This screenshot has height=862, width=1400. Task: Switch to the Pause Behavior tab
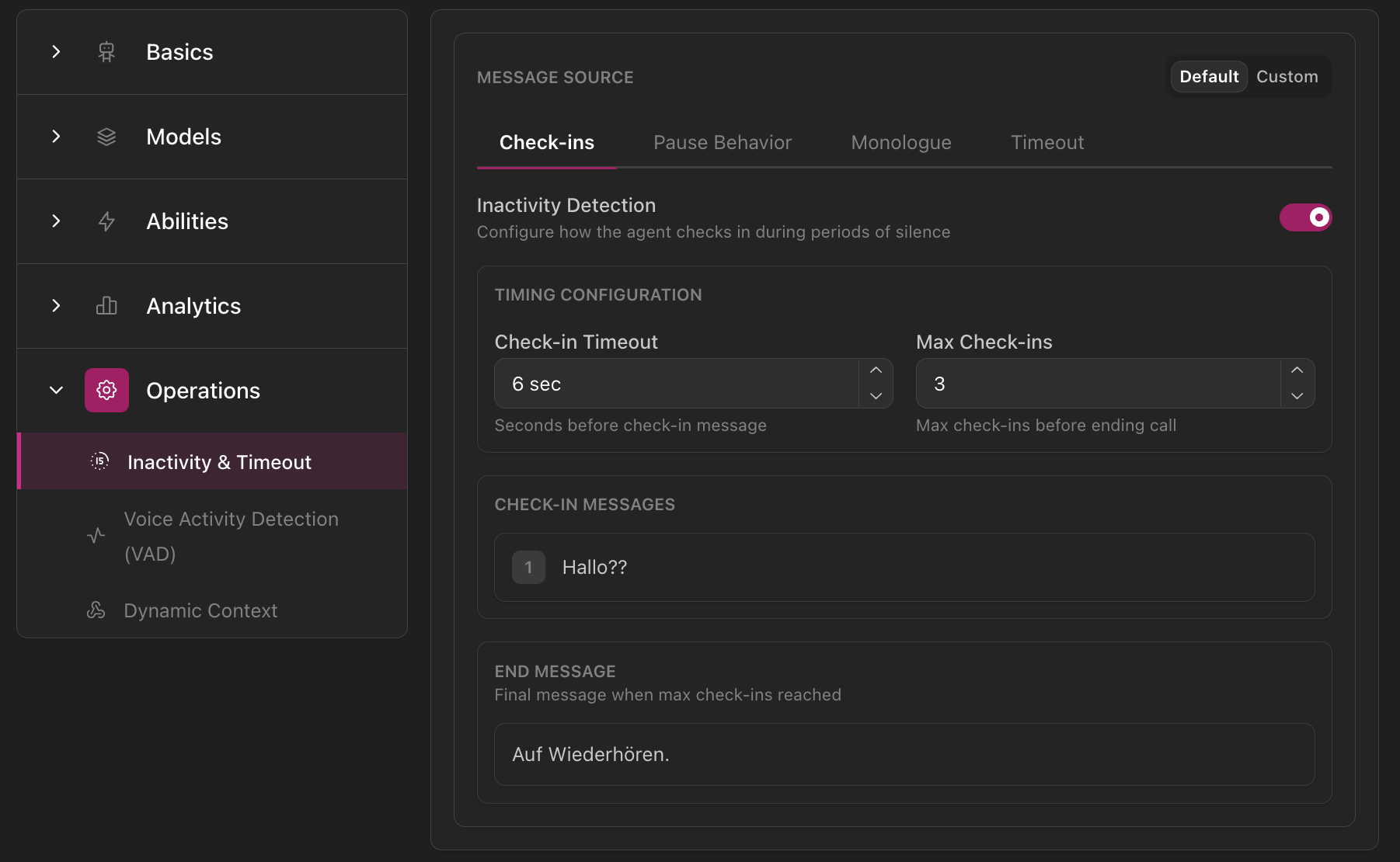pos(722,142)
